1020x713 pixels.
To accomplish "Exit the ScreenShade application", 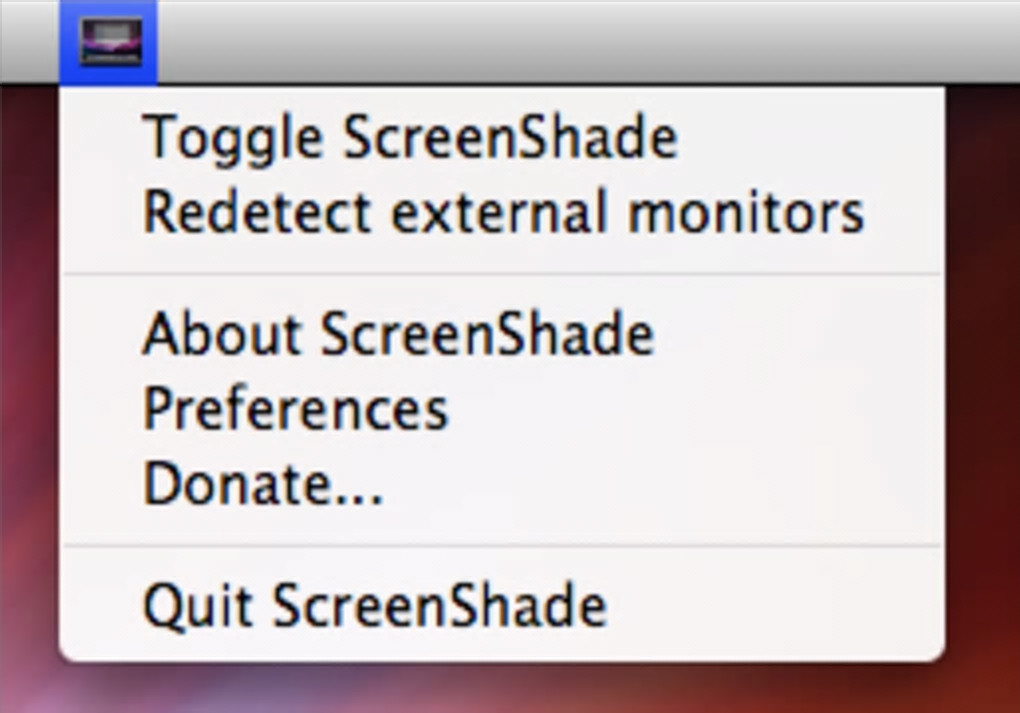I will 375,606.
